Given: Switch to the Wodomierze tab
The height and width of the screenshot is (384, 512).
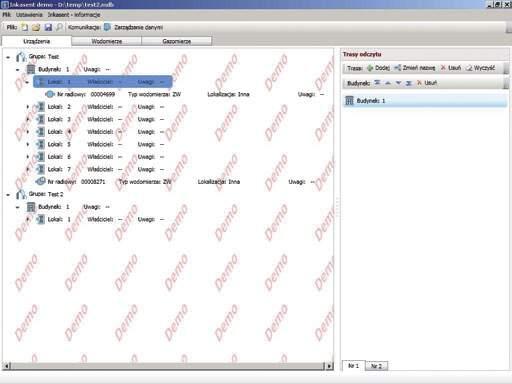Looking at the screenshot, I should pyautogui.click(x=107, y=41).
